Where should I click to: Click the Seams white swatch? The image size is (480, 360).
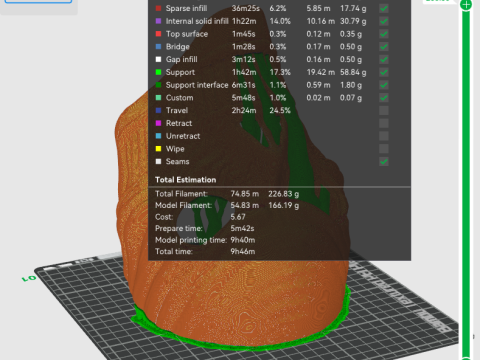[x=159, y=161]
